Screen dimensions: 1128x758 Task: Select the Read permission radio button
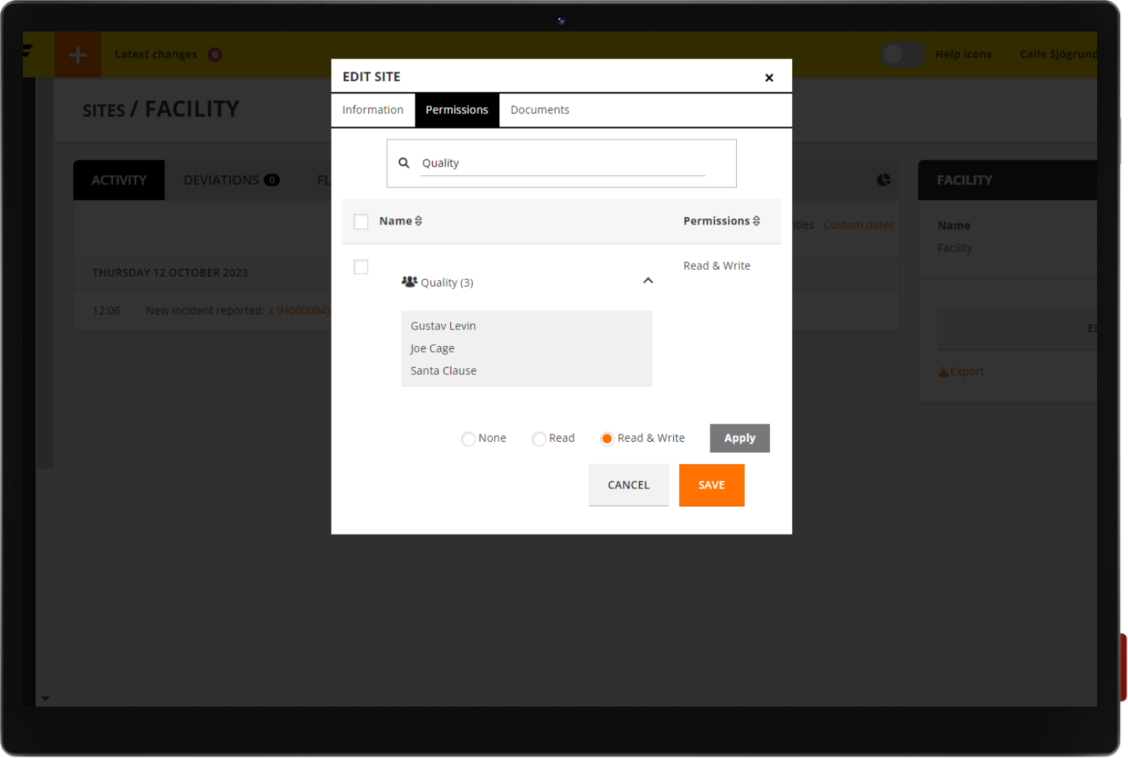point(539,439)
